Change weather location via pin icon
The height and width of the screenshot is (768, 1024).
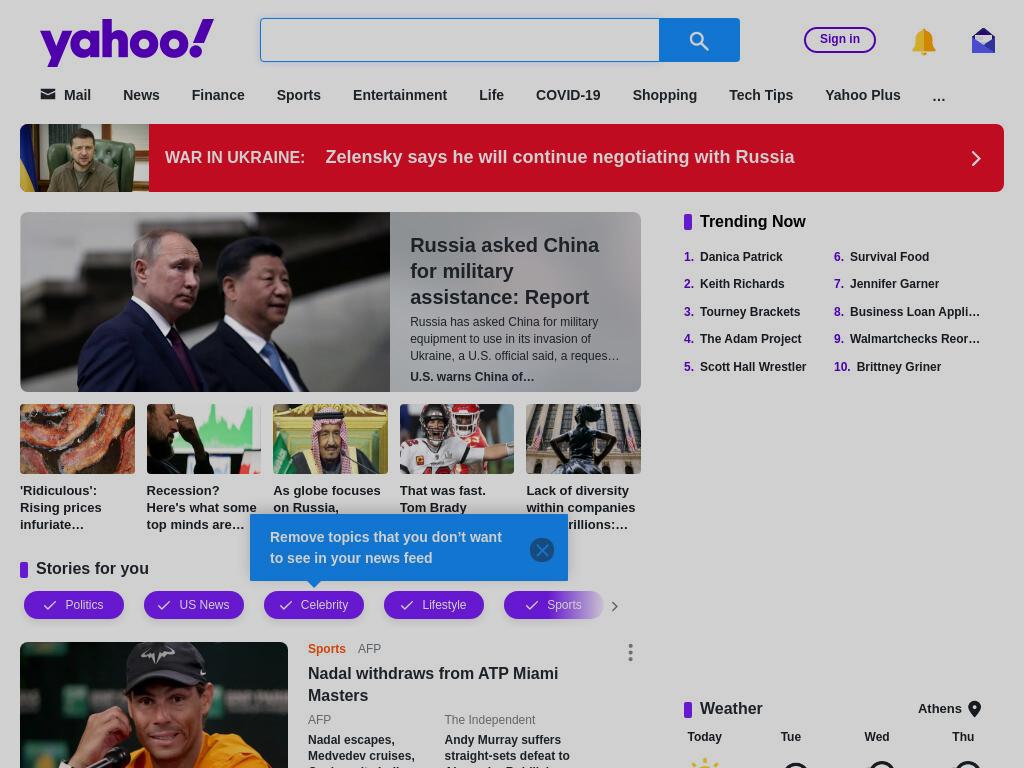[974, 709]
